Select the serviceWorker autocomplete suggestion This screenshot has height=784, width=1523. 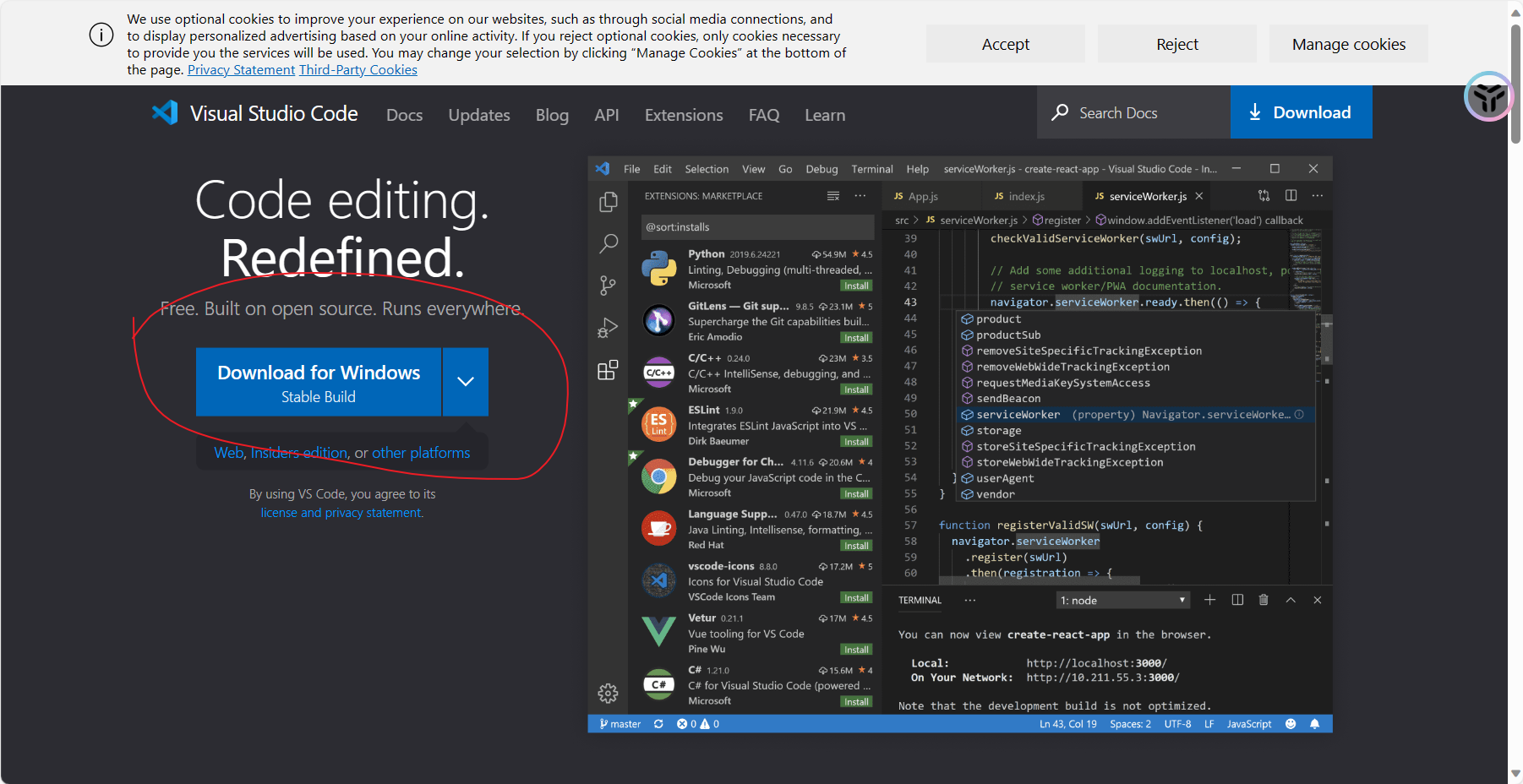click(x=1135, y=415)
